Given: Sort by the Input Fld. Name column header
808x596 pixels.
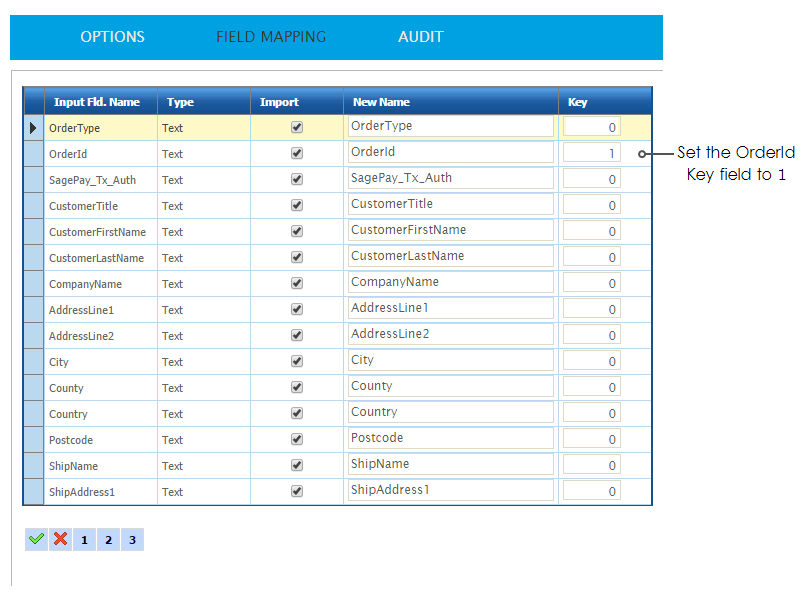Looking at the screenshot, I should [x=97, y=102].
